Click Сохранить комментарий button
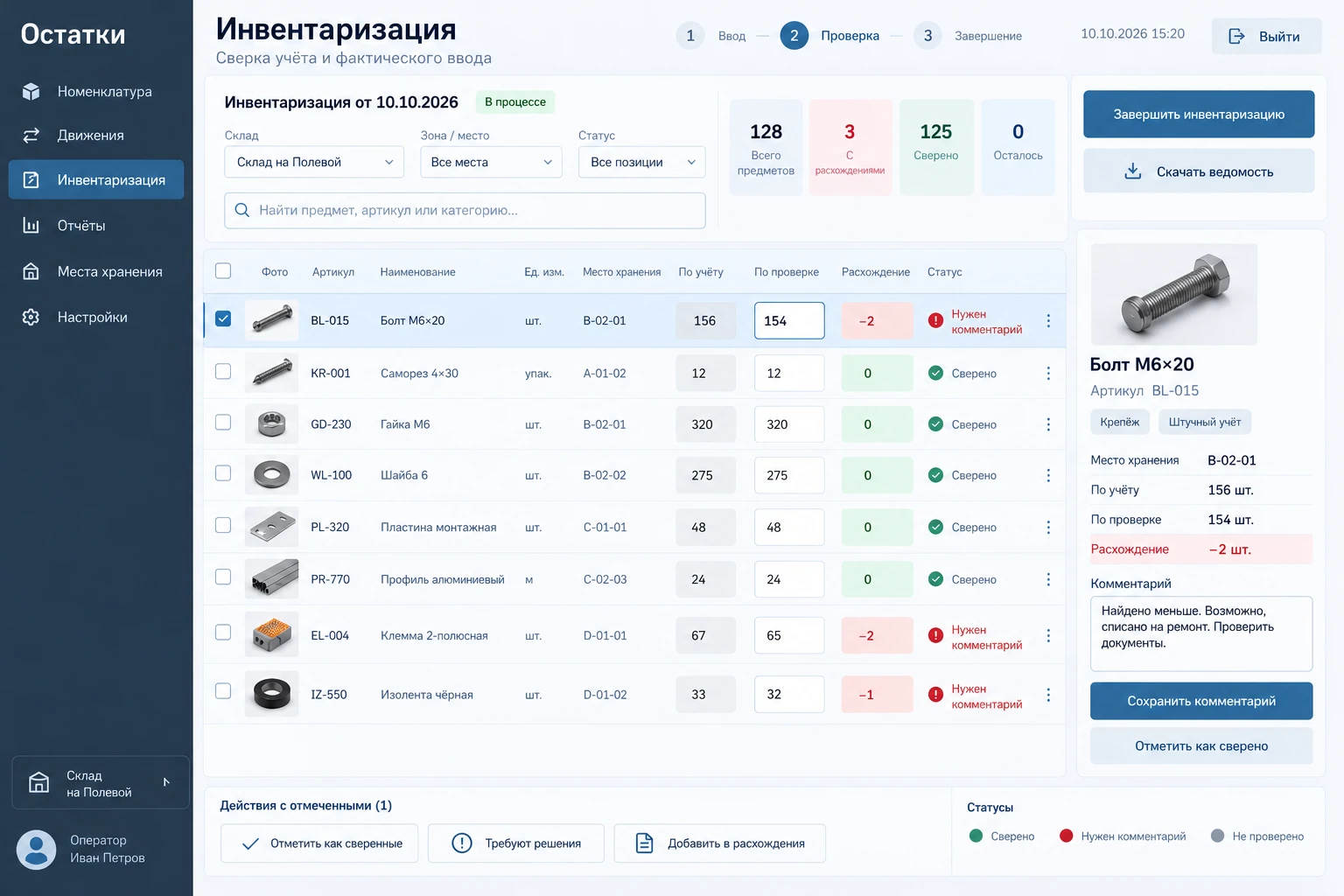The height and width of the screenshot is (896, 1344). click(1201, 701)
